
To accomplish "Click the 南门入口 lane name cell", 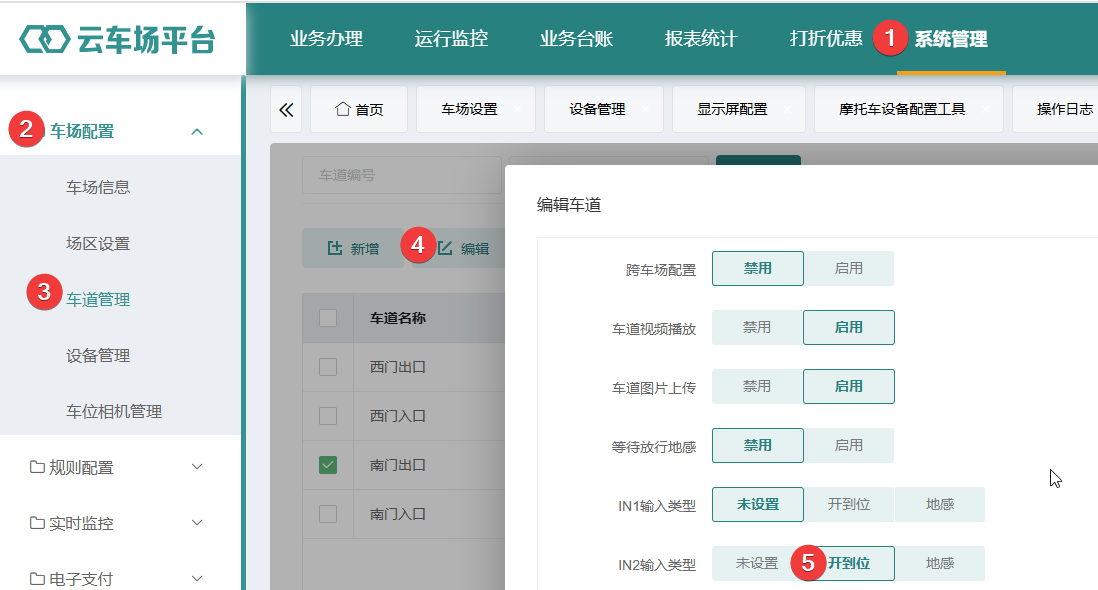I will [398, 514].
